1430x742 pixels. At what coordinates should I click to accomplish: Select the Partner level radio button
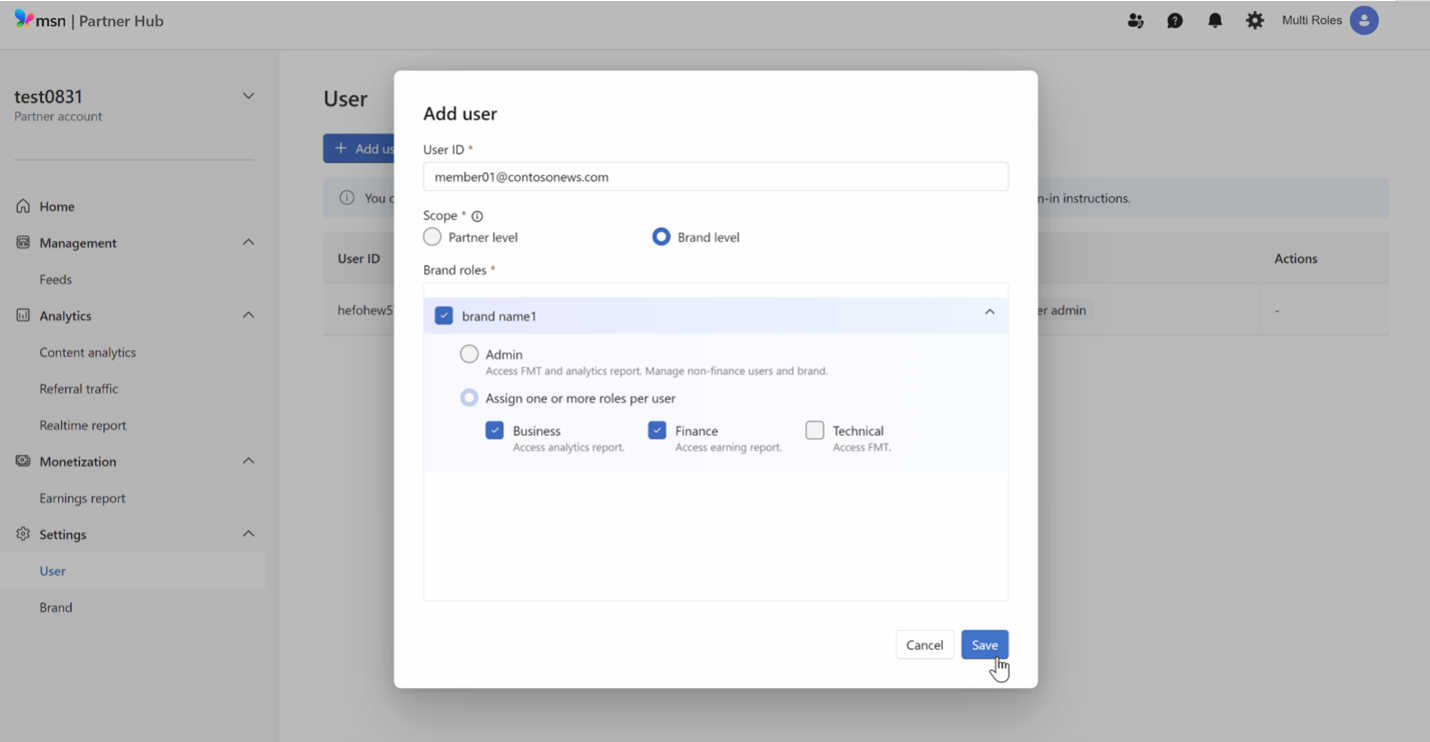pyautogui.click(x=432, y=236)
